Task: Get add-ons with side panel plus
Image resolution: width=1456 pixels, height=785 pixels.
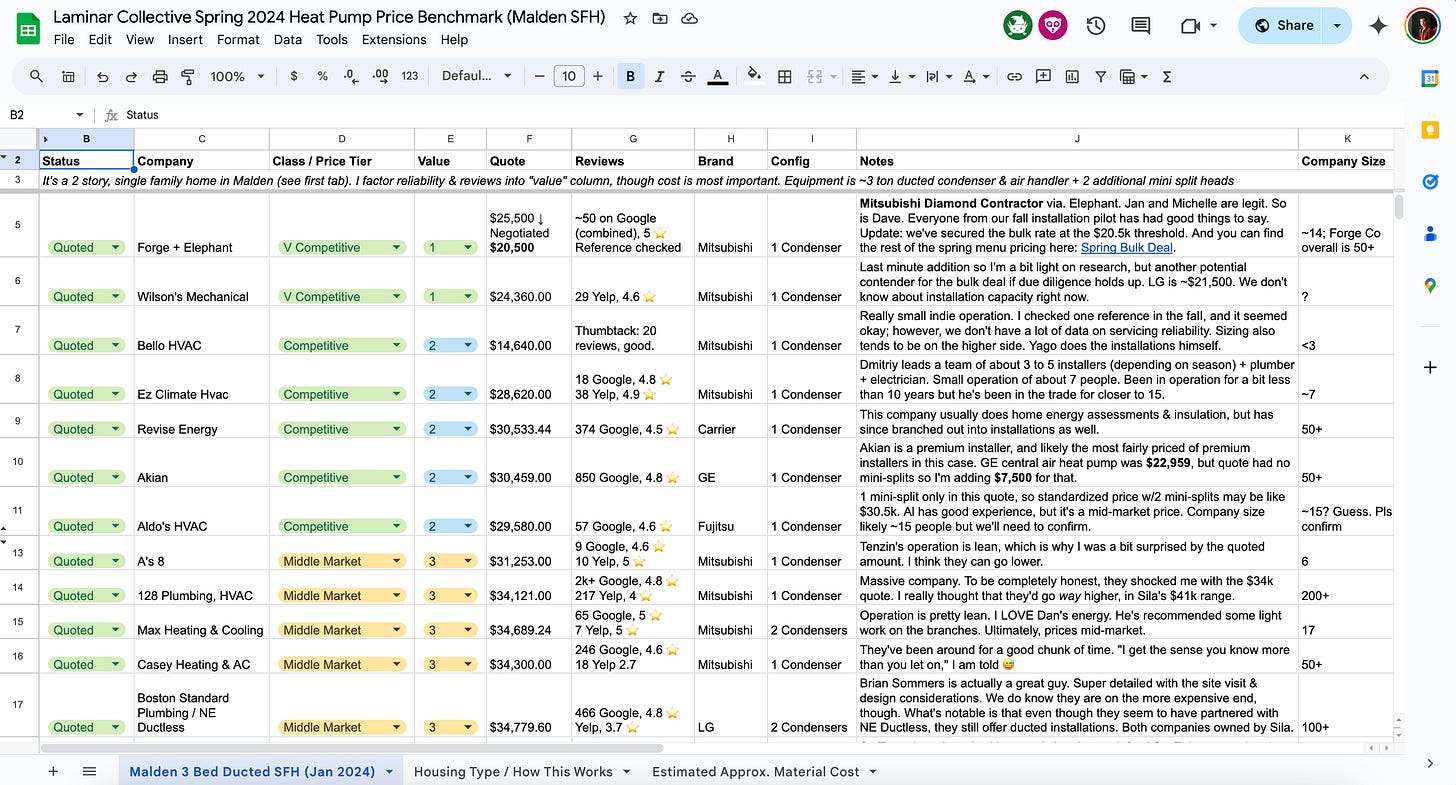Action: coord(1431,367)
